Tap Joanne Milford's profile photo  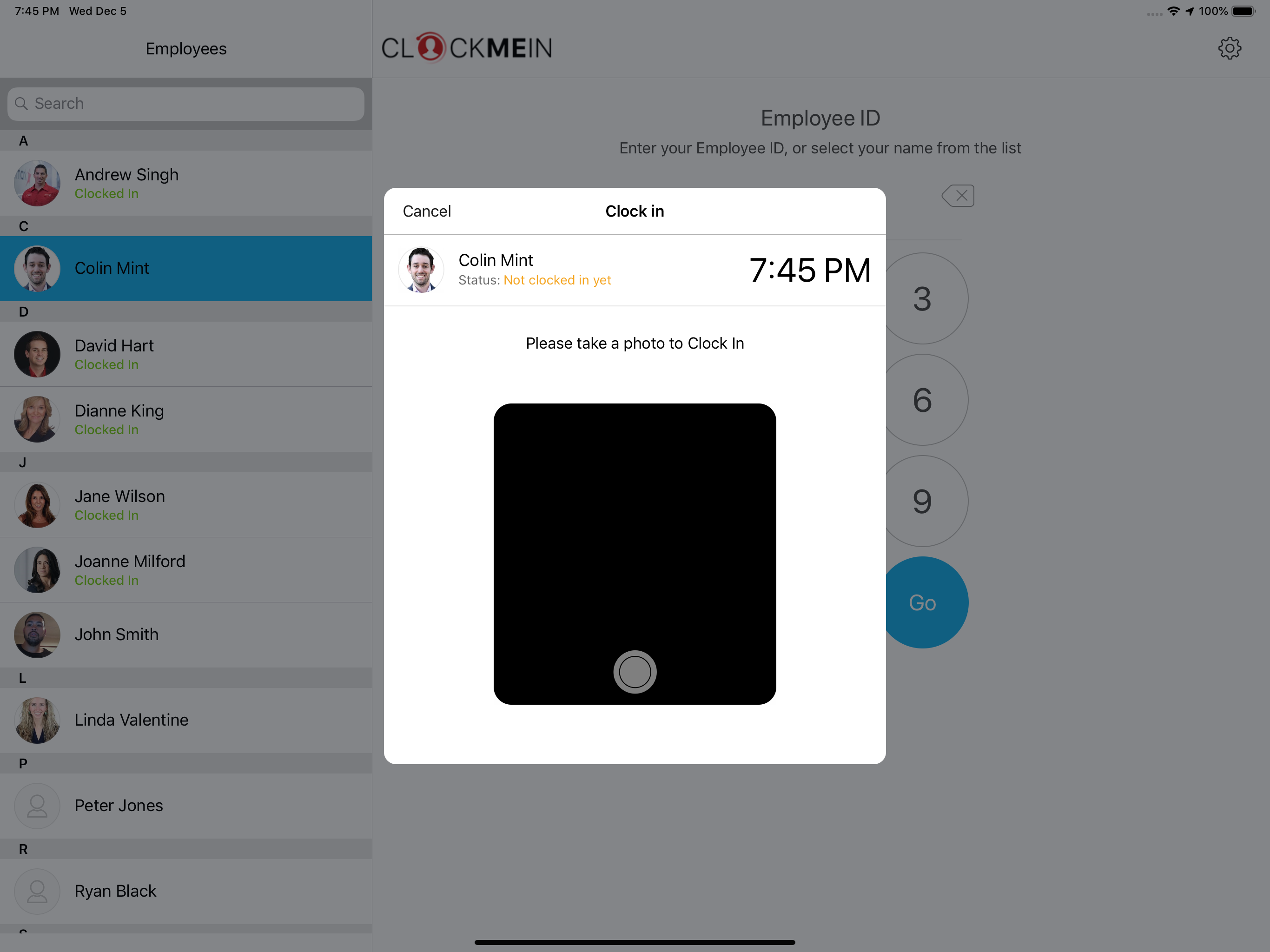[37, 569]
